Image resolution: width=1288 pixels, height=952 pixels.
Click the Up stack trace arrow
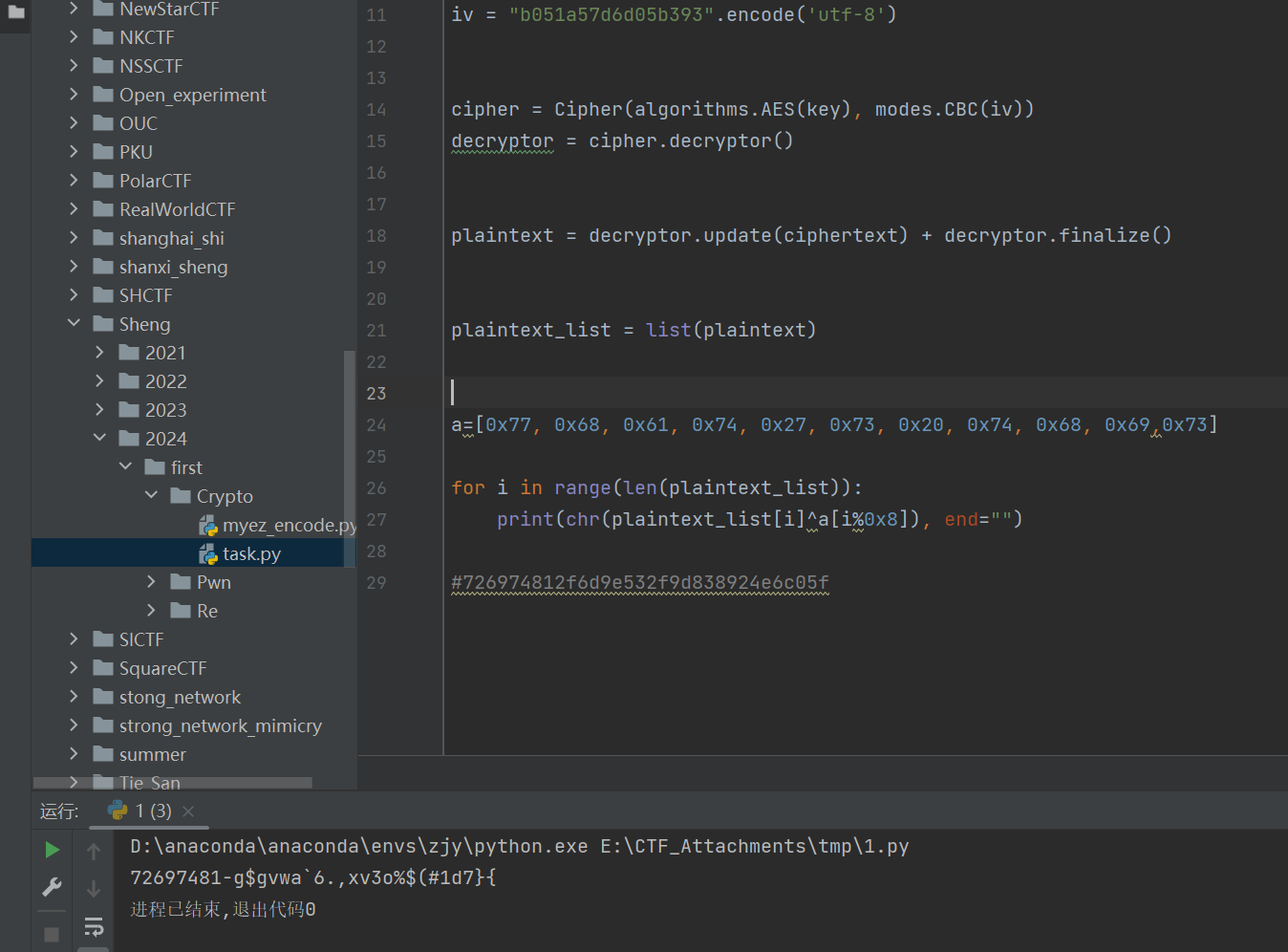pyautogui.click(x=94, y=851)
